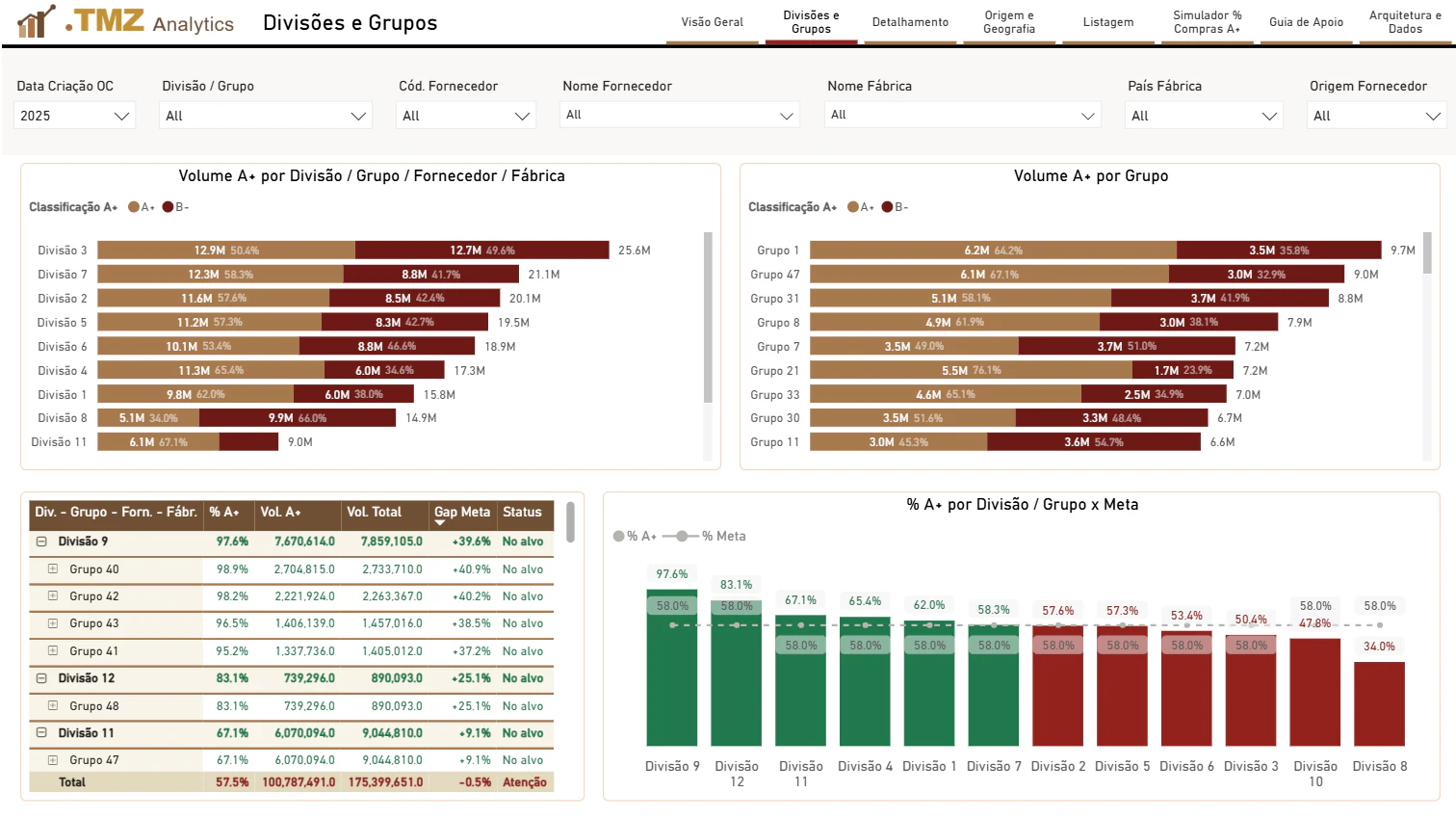
Task: Open the Listagem tab
Action: point(1108,22)
